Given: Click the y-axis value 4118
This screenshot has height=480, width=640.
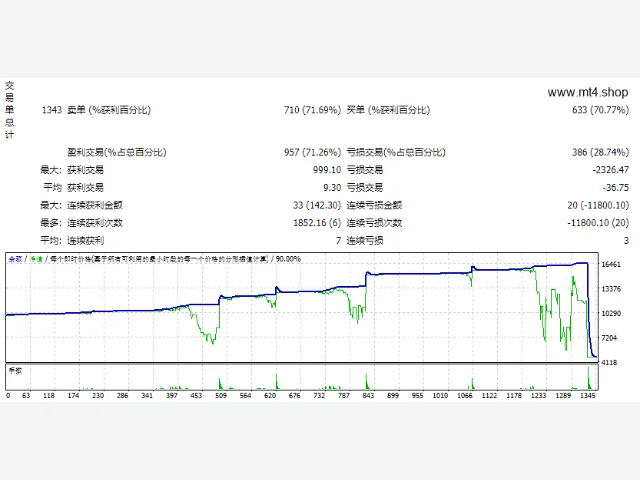Looking at the screenshot, I should [x=609, y=362].
